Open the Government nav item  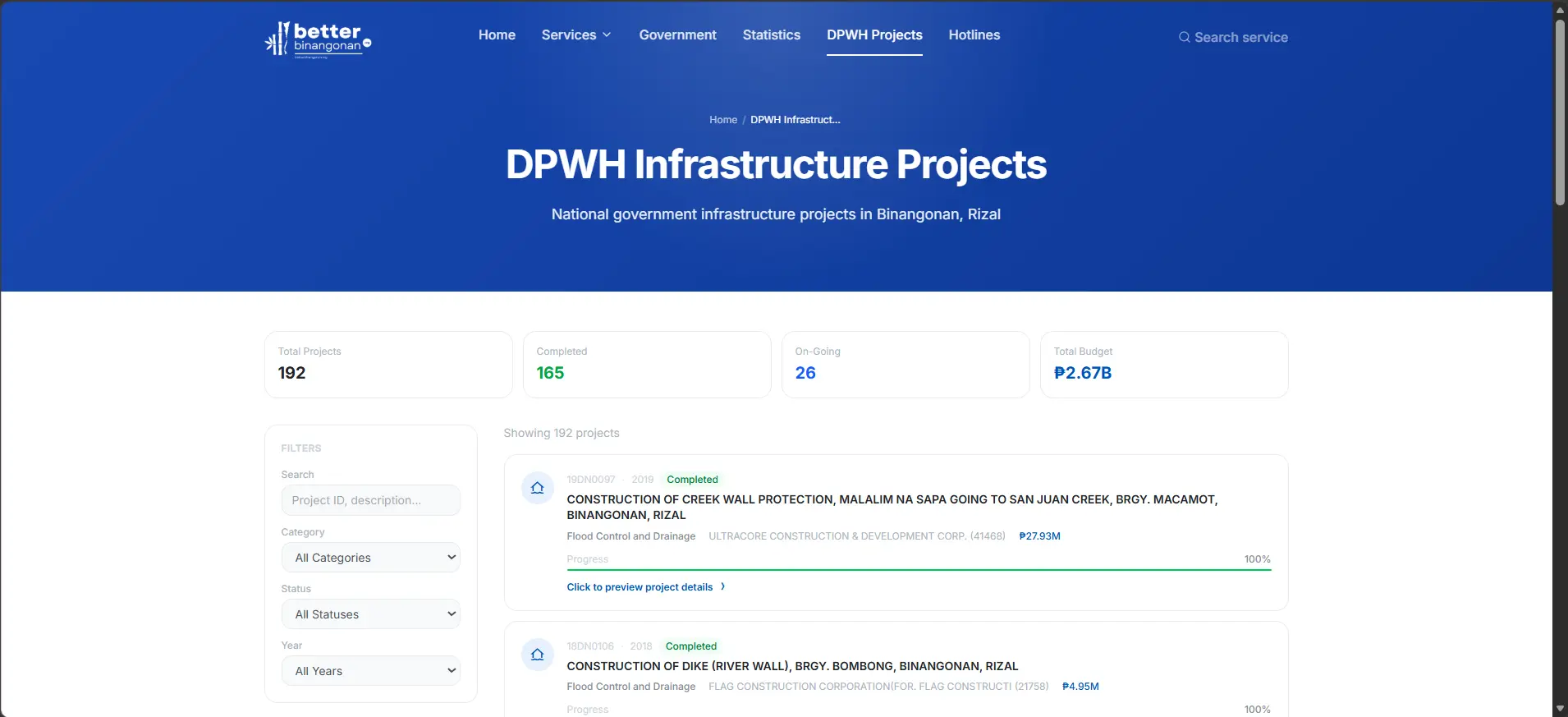click(677, 34)
